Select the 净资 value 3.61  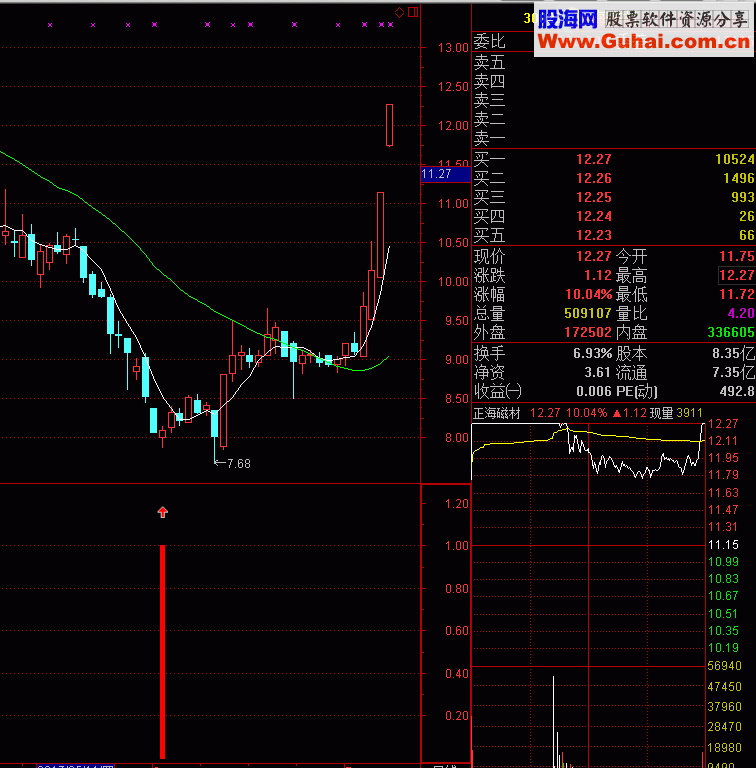pos(597,372)
